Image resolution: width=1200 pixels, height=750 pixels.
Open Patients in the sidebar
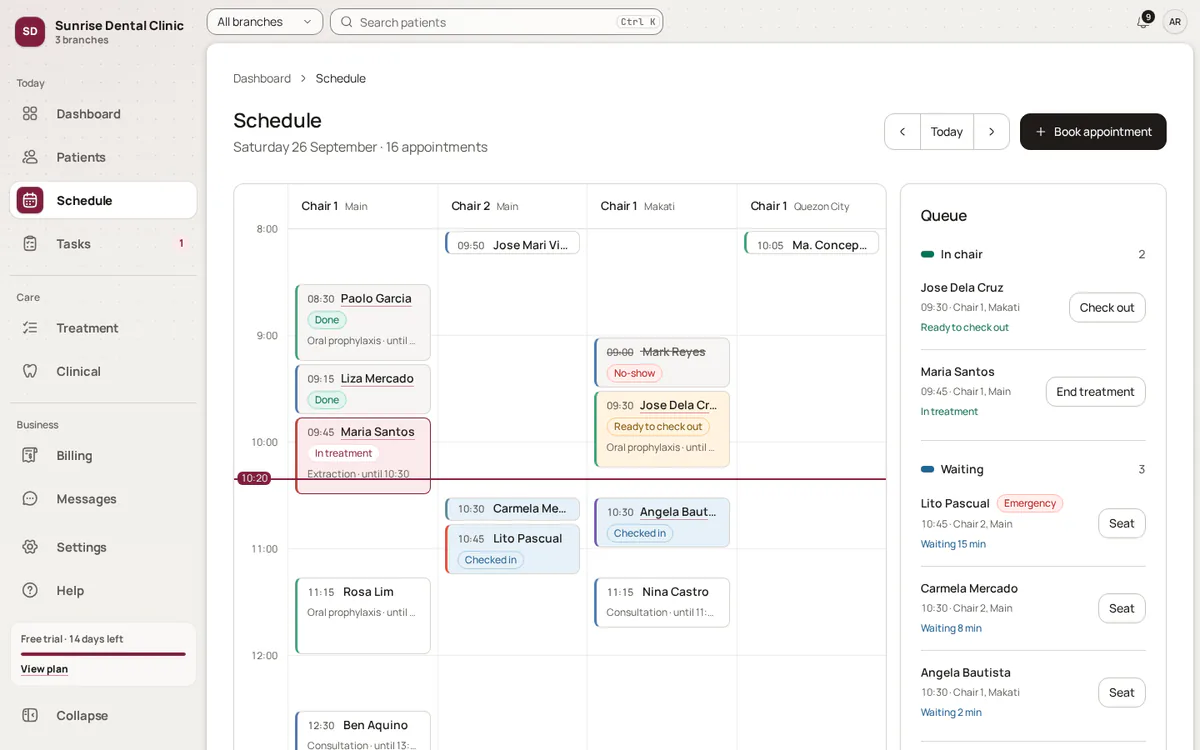click(103, 157)
